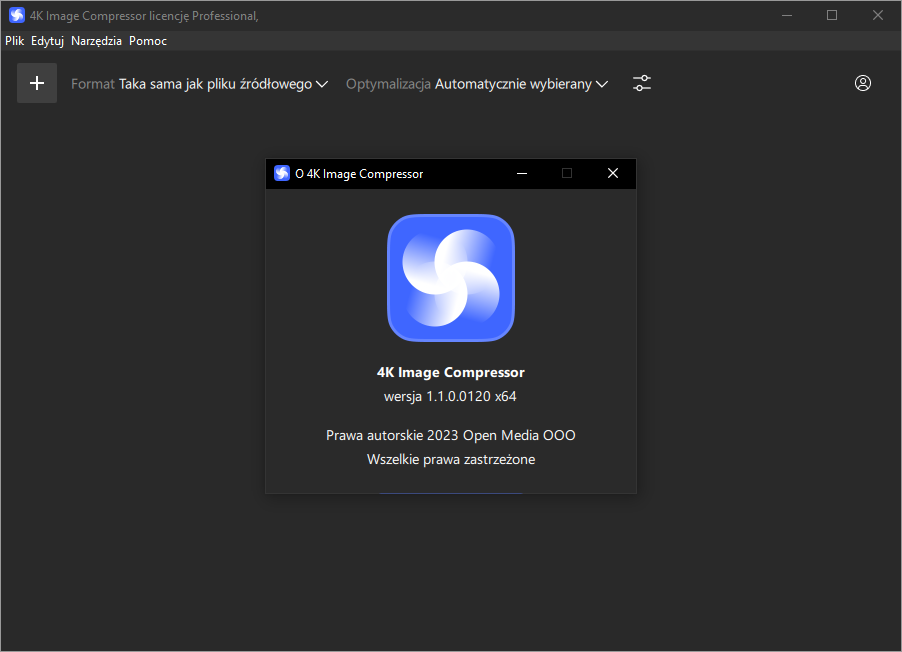
Task: Open the compression settings sliders icon
Action: (642, 83)
